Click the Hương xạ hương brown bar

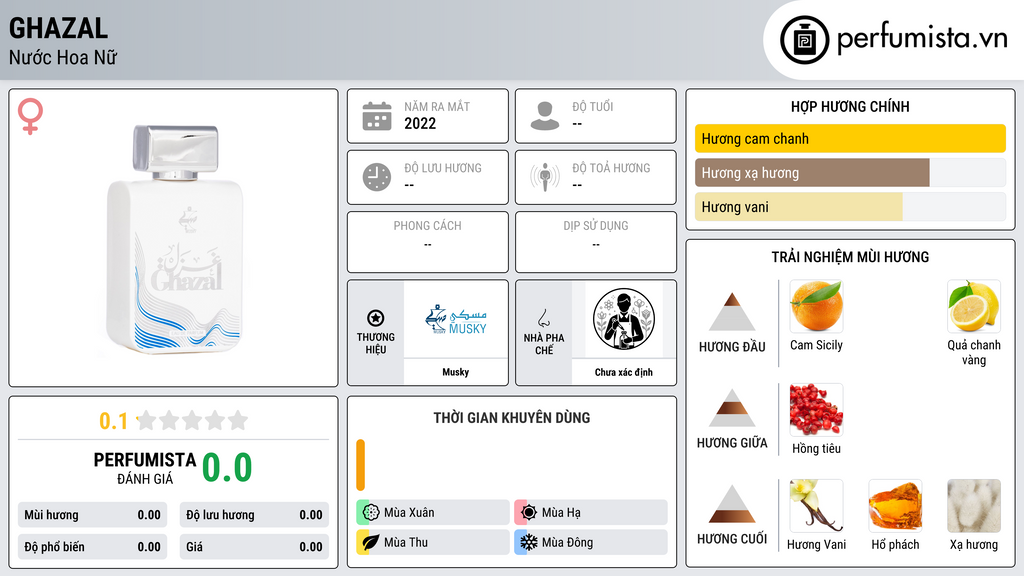tap(812, 172)
